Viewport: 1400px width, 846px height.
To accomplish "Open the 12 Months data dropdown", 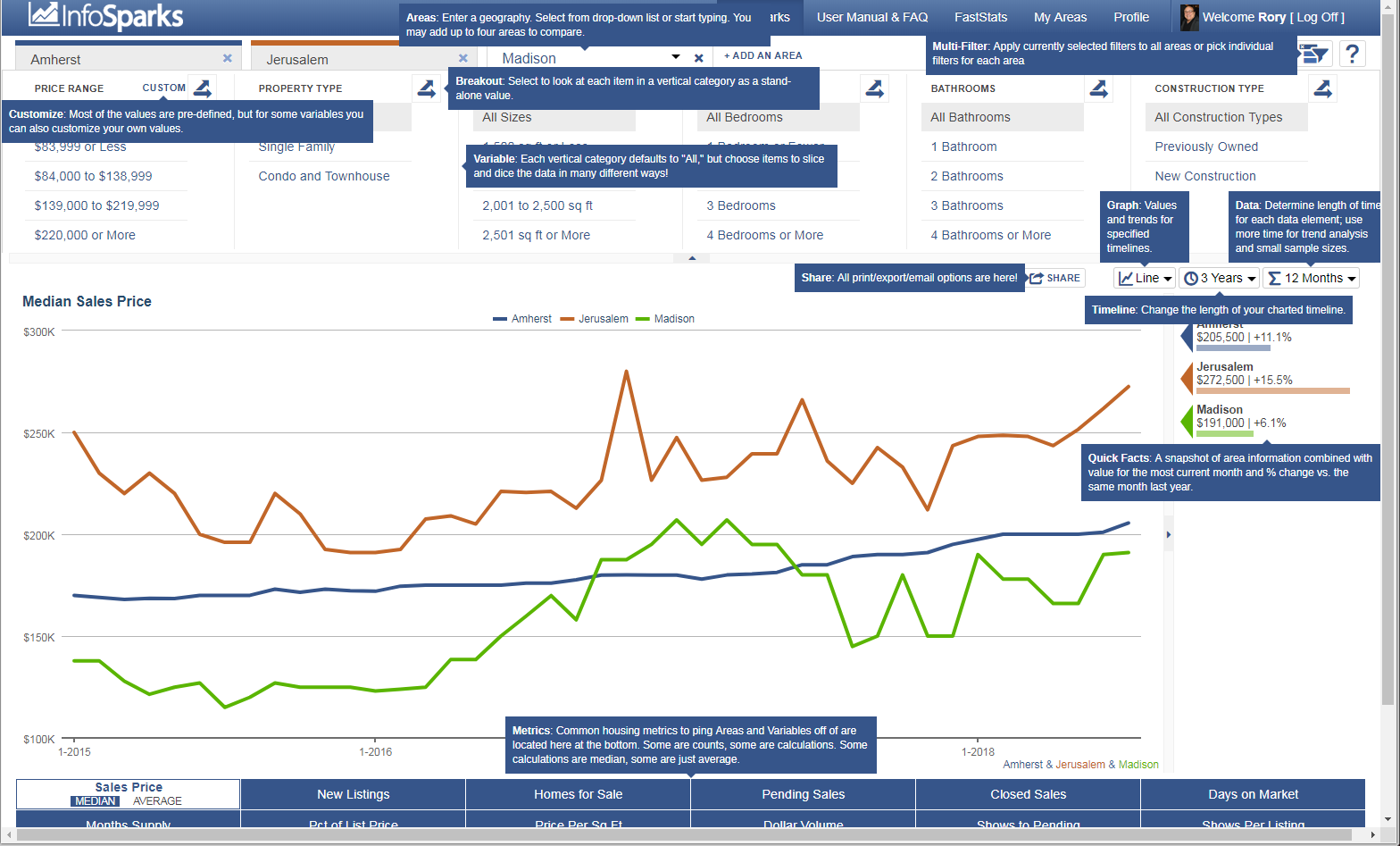I will point(1311,278).
